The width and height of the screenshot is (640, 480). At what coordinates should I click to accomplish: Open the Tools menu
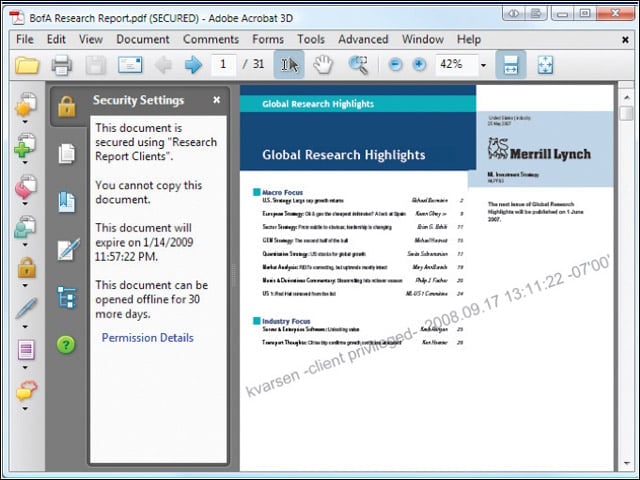(311, 40)
